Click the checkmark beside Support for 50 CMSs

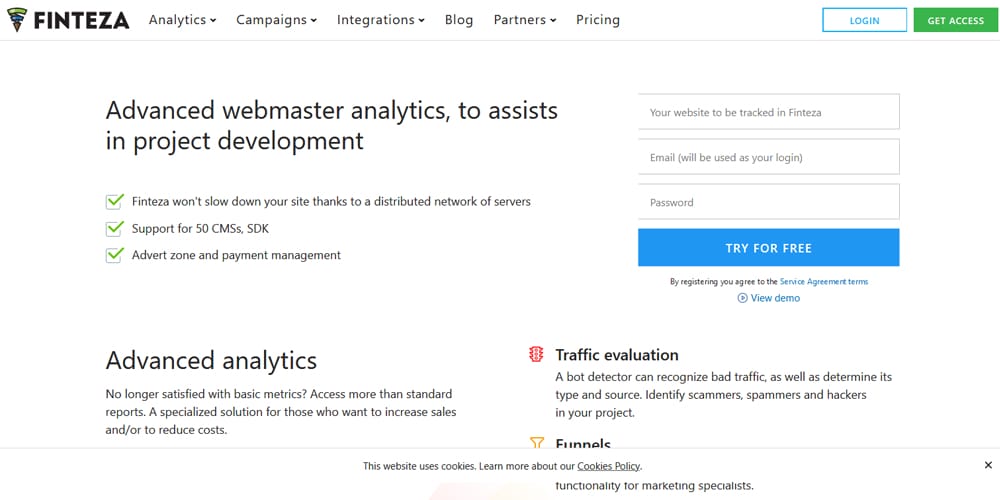(114, 228)
